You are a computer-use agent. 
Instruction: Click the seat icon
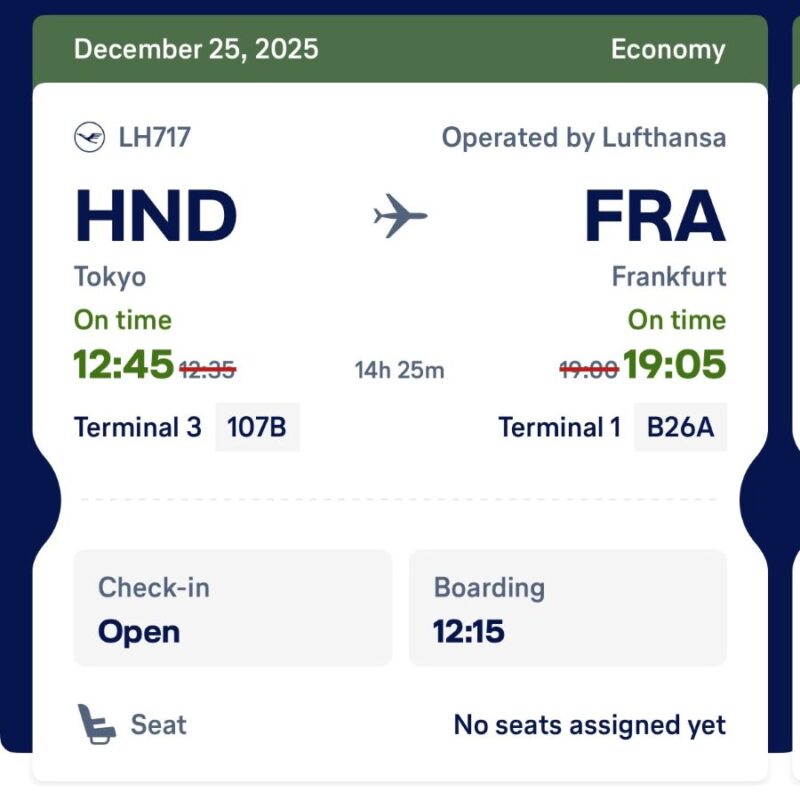click(96, 724)
